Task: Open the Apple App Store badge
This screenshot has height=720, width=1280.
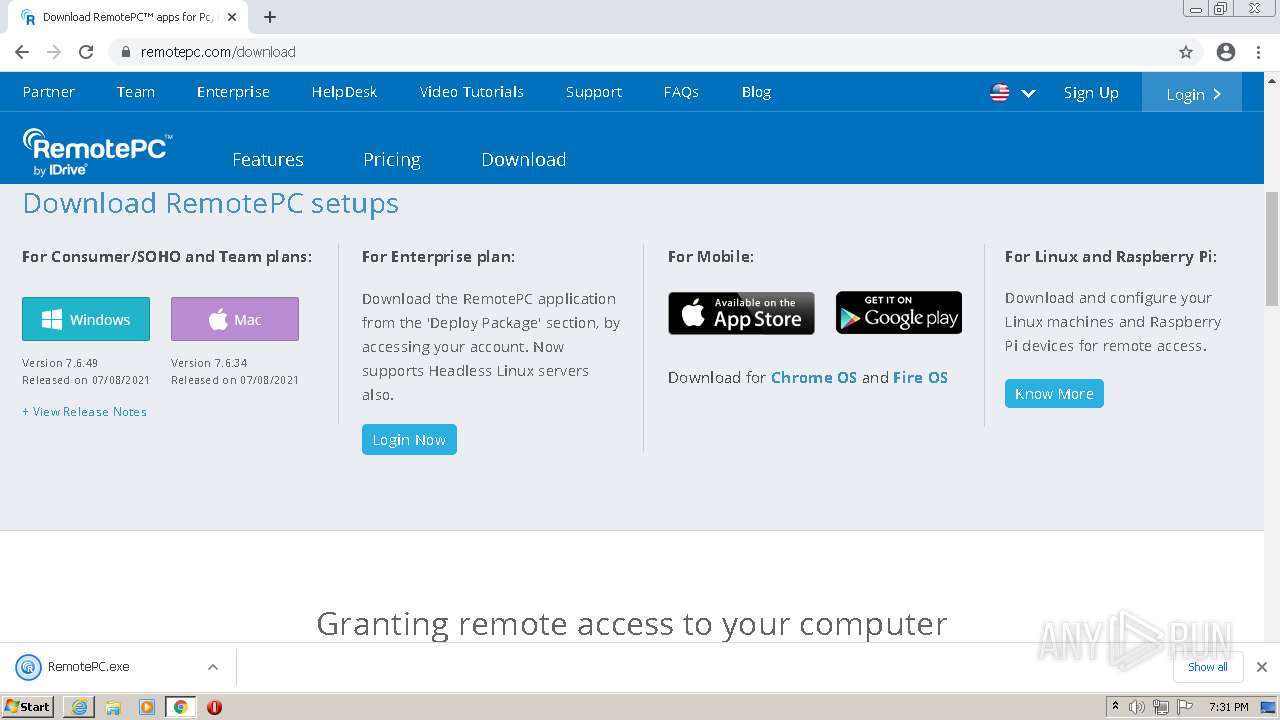Action: (x=741, y=313)
